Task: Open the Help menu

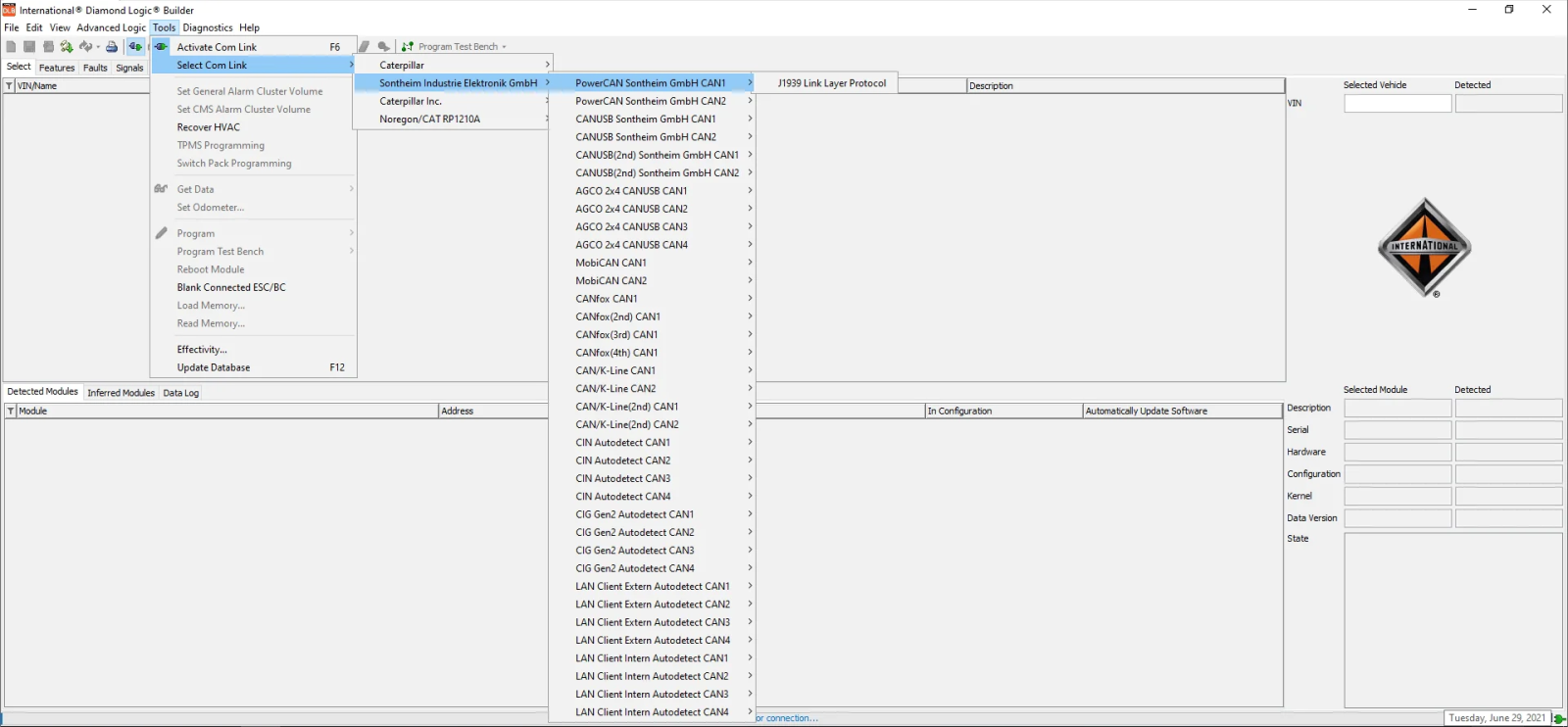Action: [x=250, y=27]
